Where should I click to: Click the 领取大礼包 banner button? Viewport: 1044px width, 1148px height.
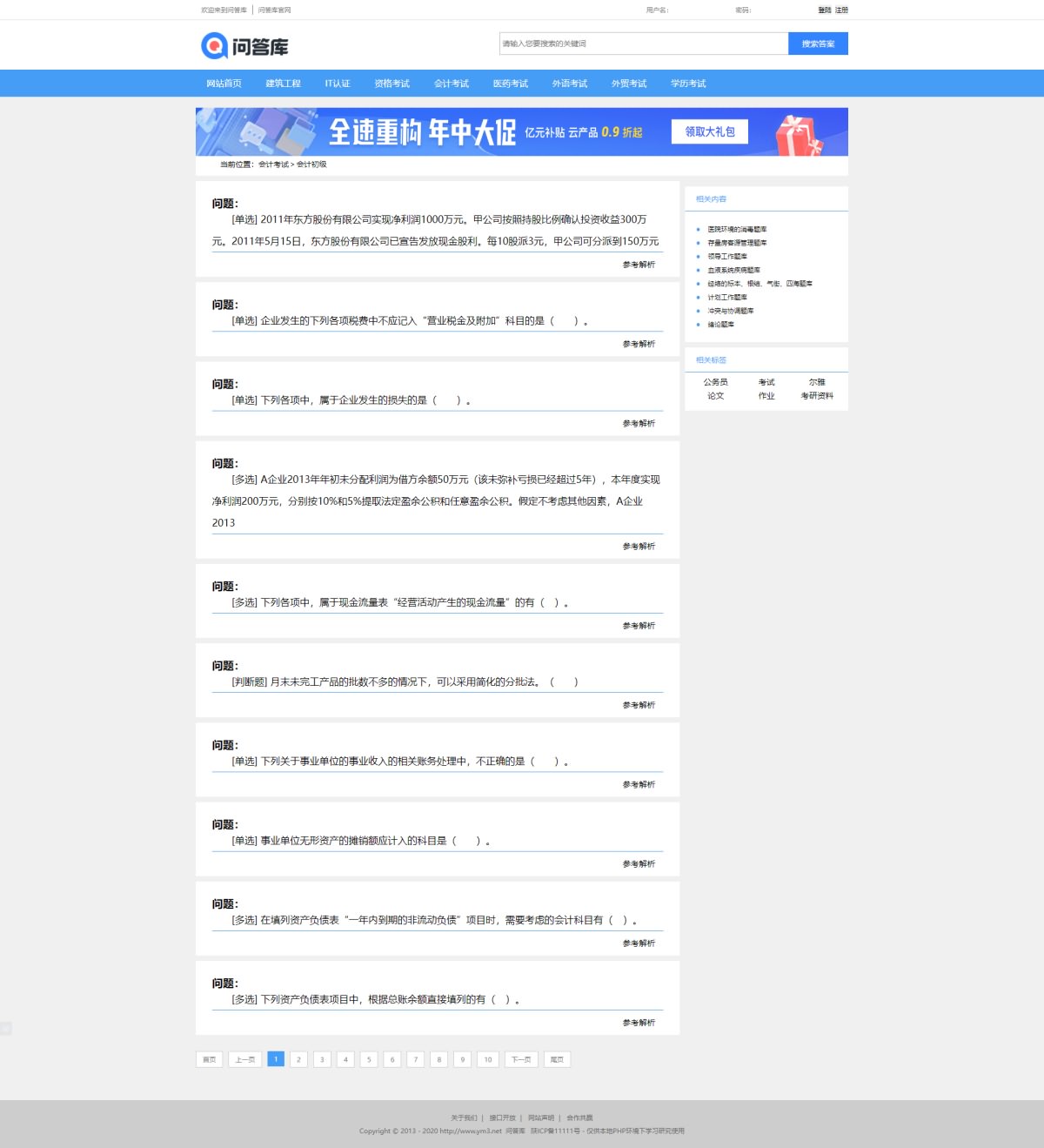tap(709, 131)
